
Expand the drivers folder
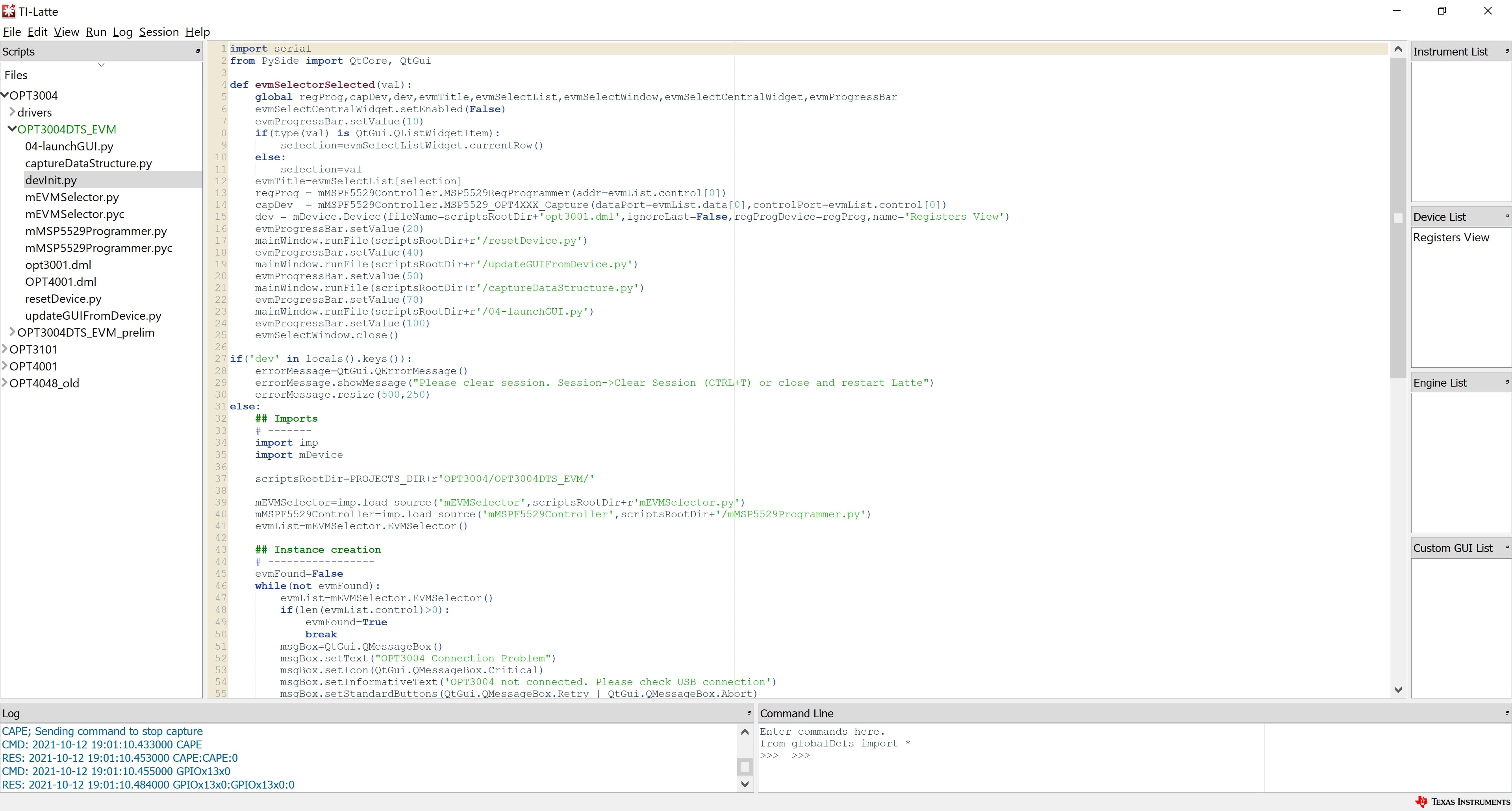click(x=12, y=111)
